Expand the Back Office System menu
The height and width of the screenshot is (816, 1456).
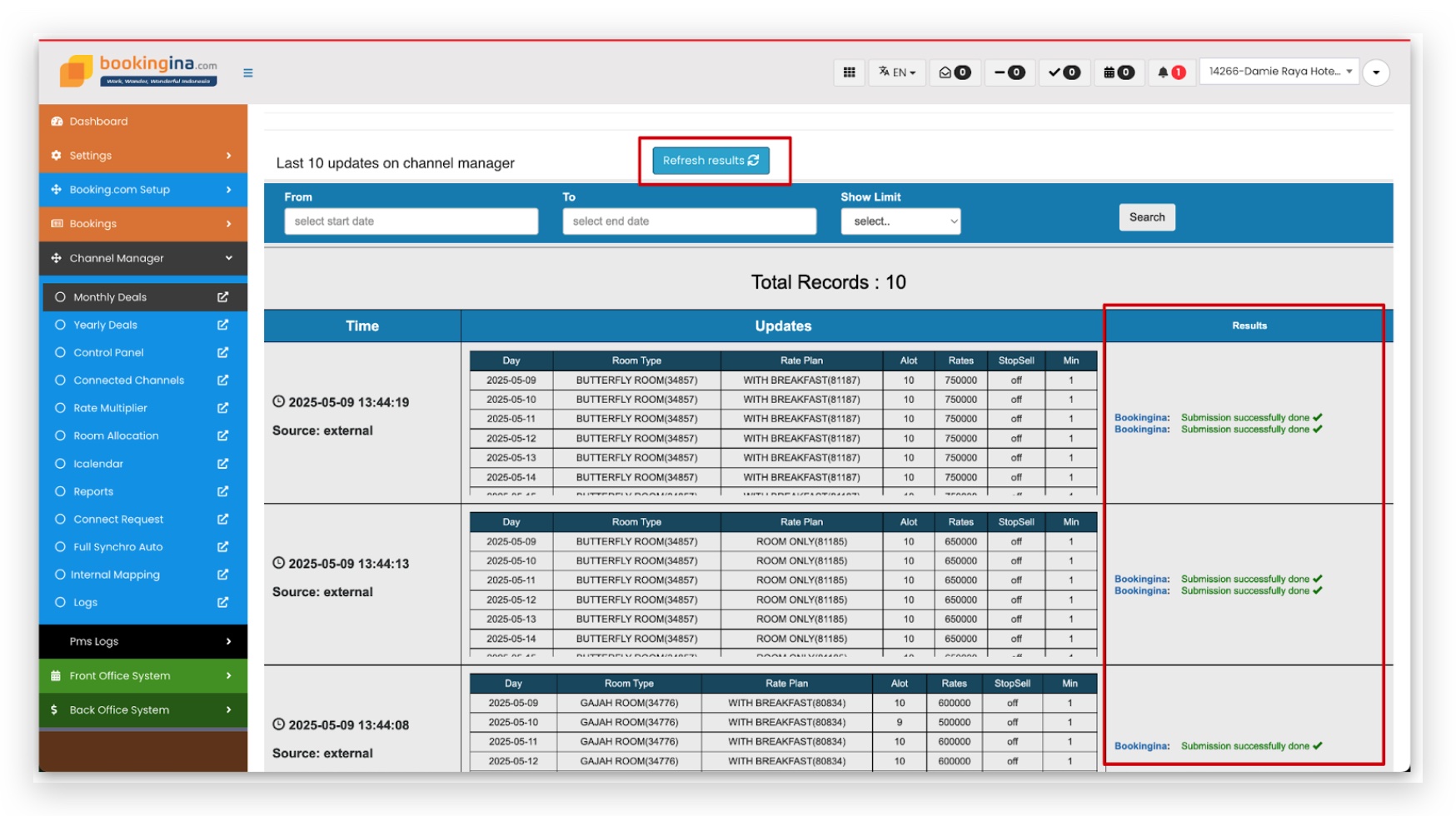click(x=143, y=710)
